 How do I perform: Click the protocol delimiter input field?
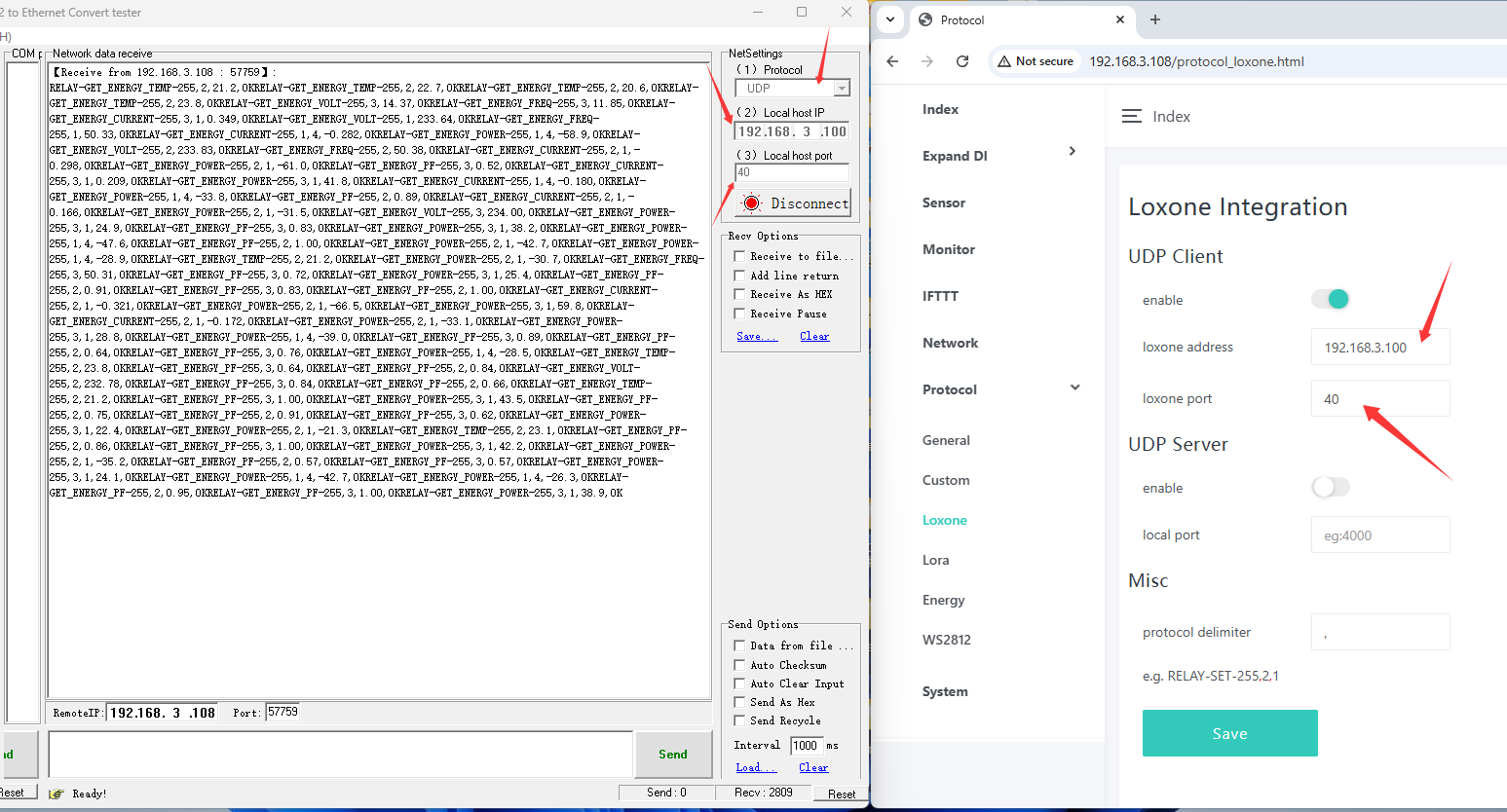point(1380,632)
